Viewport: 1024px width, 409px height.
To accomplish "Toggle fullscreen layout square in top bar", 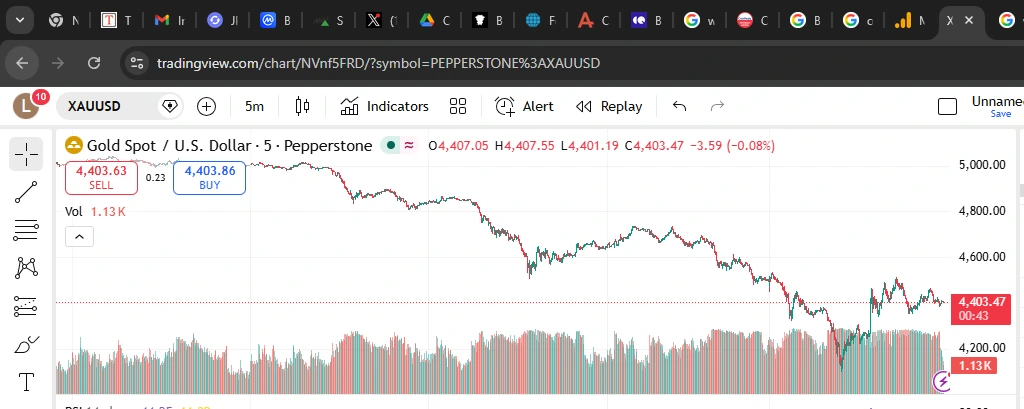I will click(947, 106).
